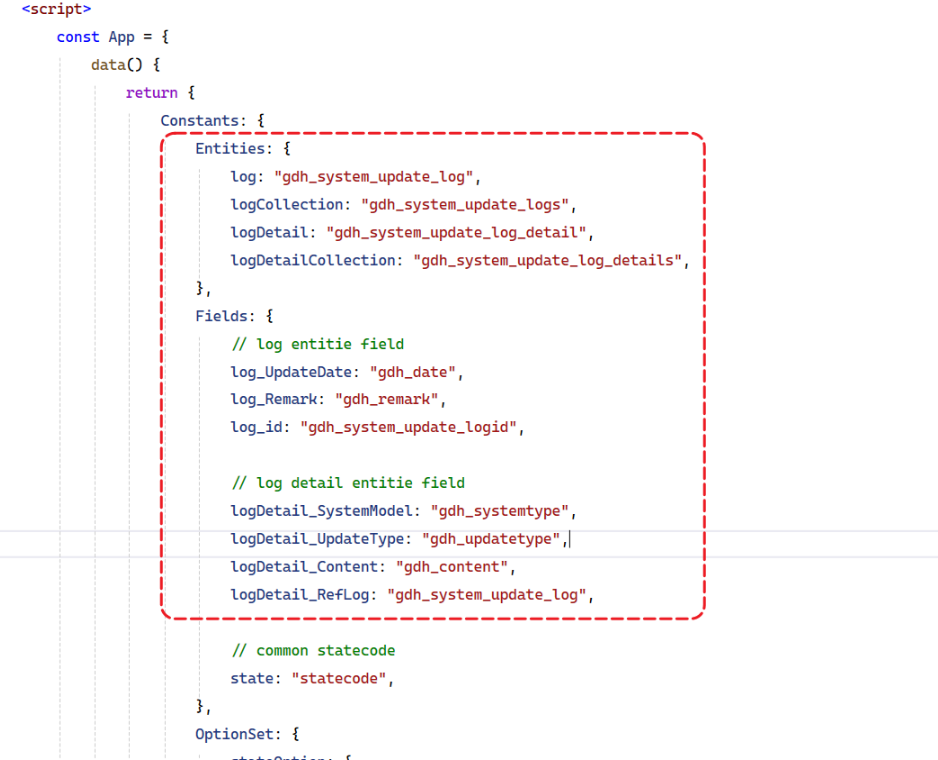Screen dimensions: 938x760
Task: Click the string "gdh_content"
Action: (x=452, y=567)
